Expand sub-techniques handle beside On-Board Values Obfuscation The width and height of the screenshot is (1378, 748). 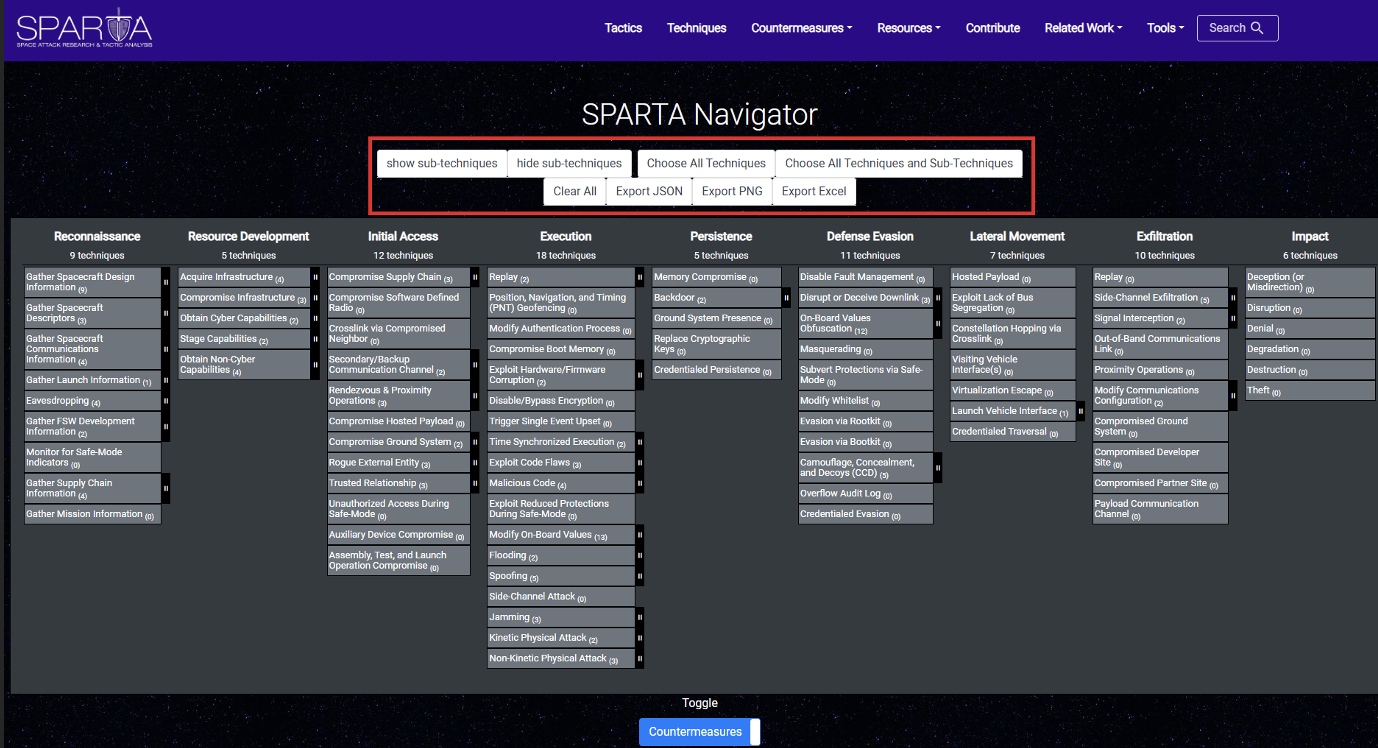pos(938,324)
